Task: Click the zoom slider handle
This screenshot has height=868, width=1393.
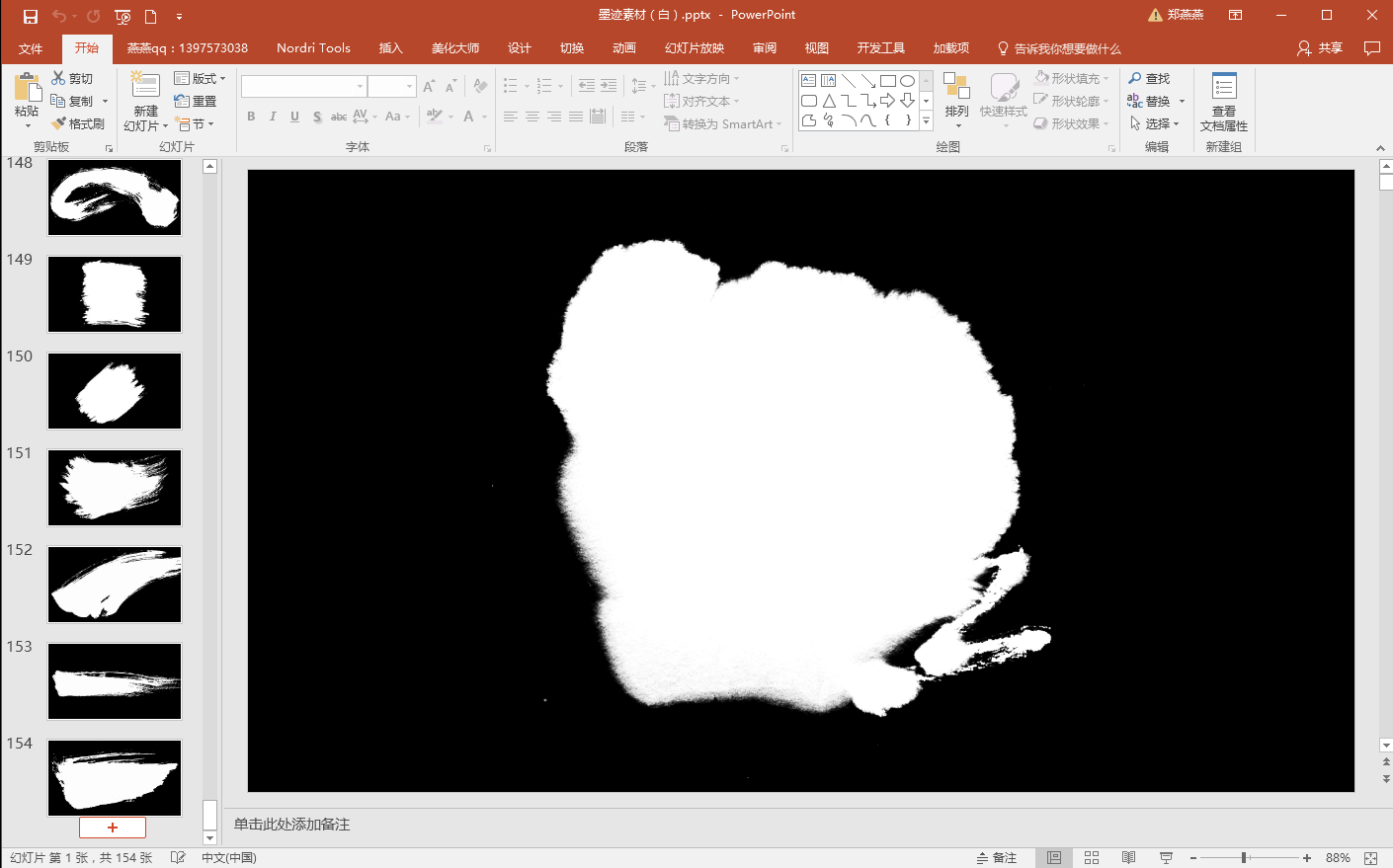Action: [x=1244, y=858]
